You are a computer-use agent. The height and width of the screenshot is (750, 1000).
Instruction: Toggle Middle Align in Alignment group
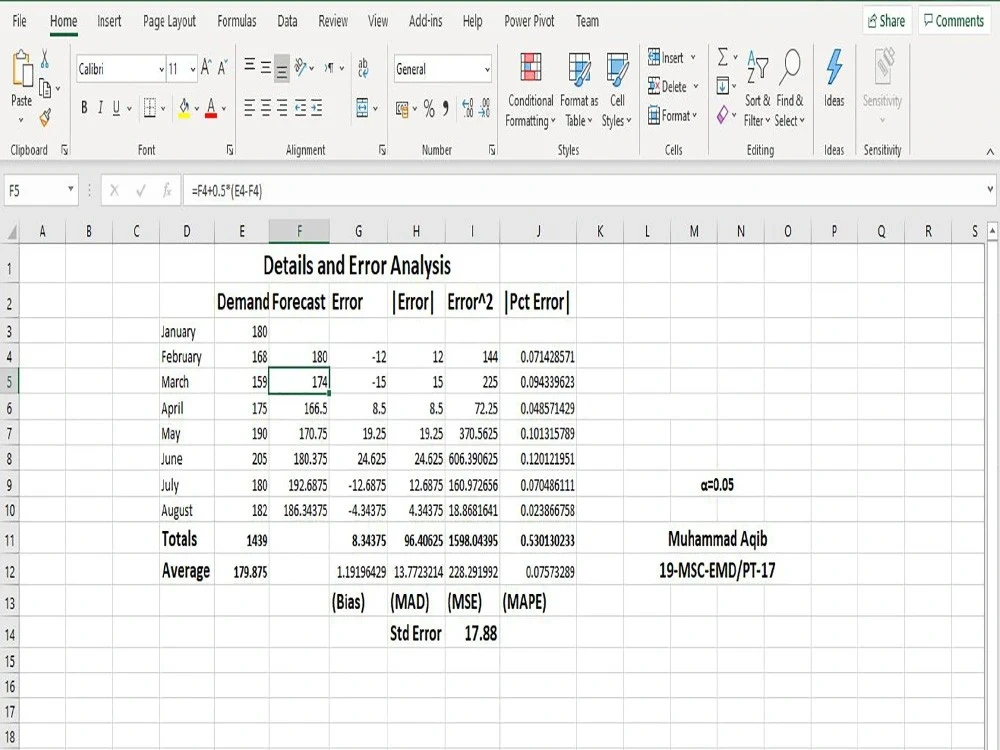[x=266, y=68]
